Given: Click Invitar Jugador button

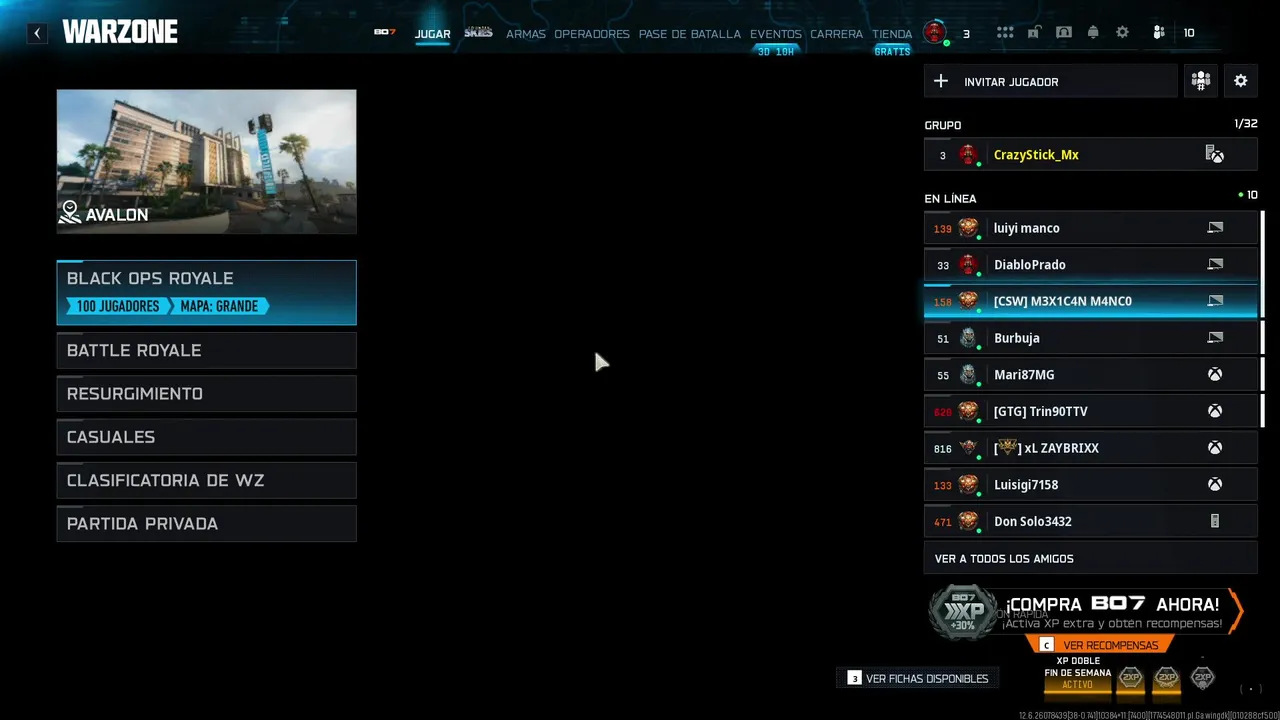Looking at the screenshot, I should click(1050, 81).
